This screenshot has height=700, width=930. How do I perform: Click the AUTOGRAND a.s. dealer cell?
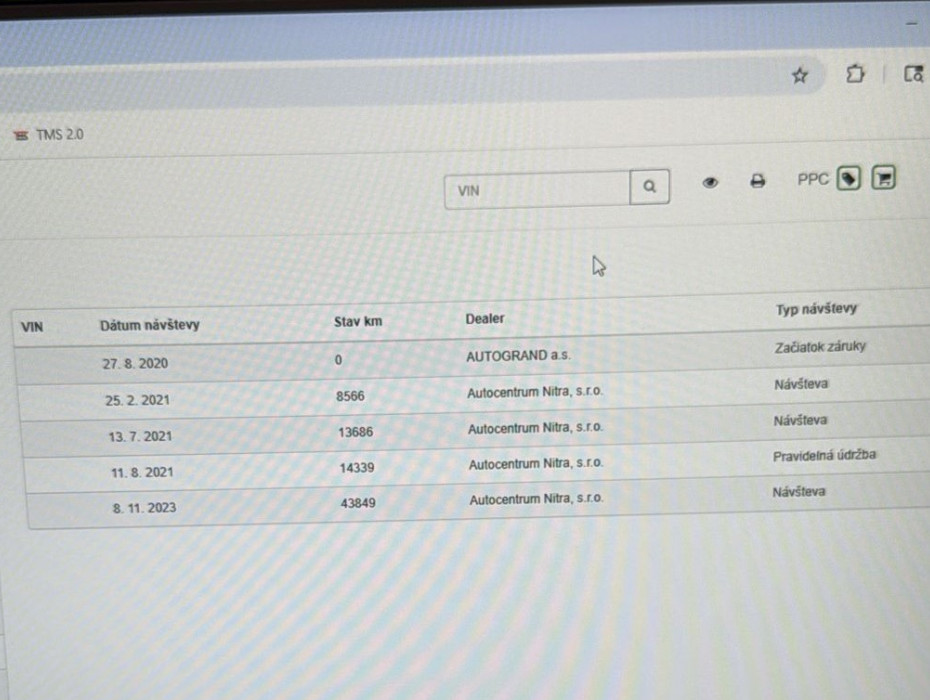[518, 356]
